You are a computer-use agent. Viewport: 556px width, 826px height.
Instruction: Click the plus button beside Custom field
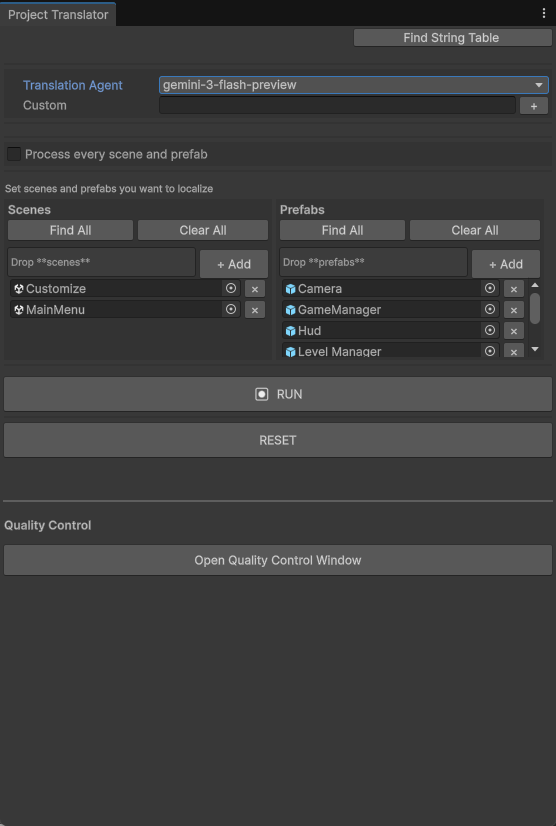tap(534, 106)
